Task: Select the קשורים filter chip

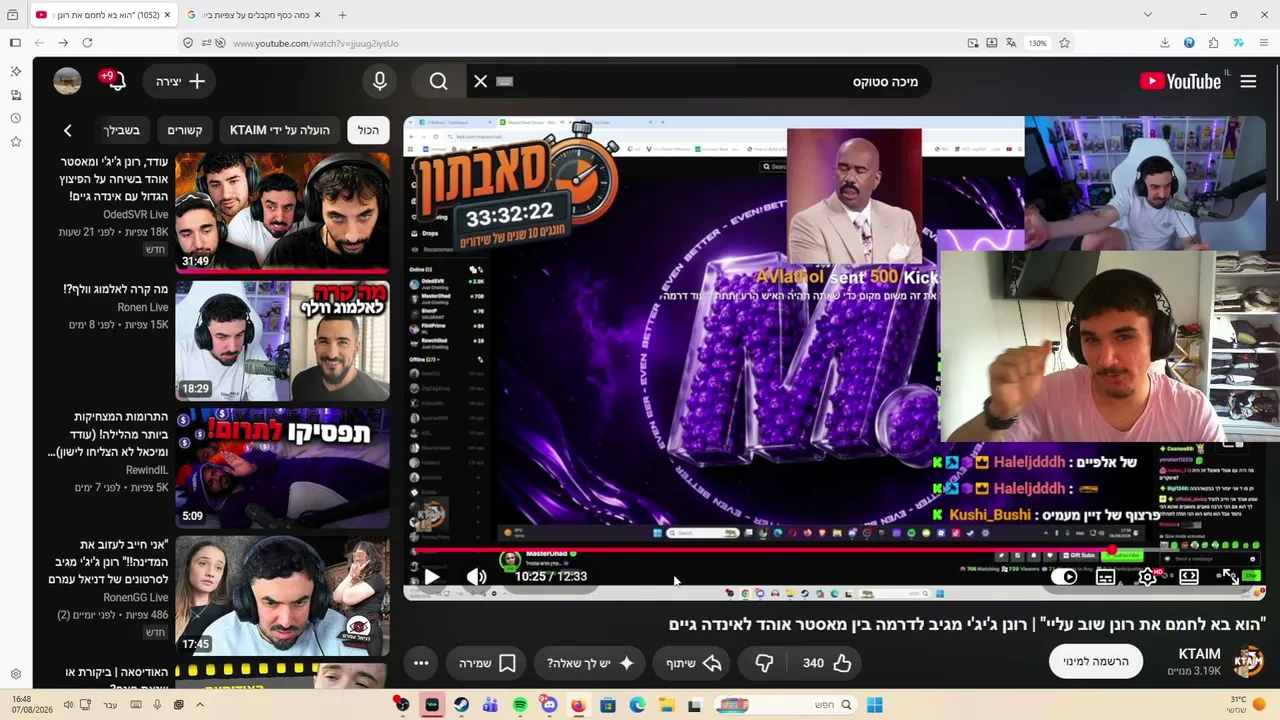Action: [184, 130]
